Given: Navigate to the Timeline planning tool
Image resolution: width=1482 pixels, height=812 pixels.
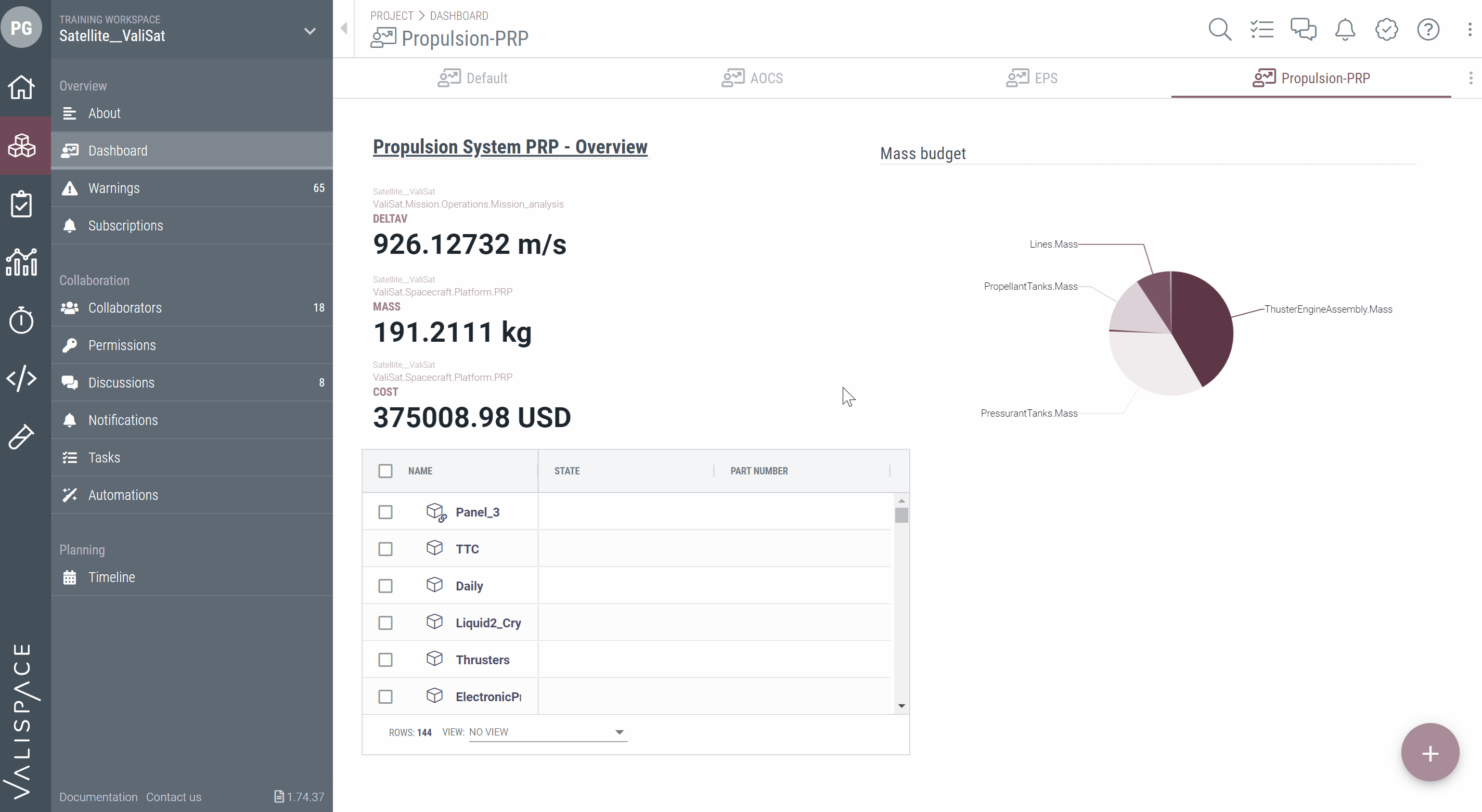Looking at the screenshot, I should coord(111,577).
